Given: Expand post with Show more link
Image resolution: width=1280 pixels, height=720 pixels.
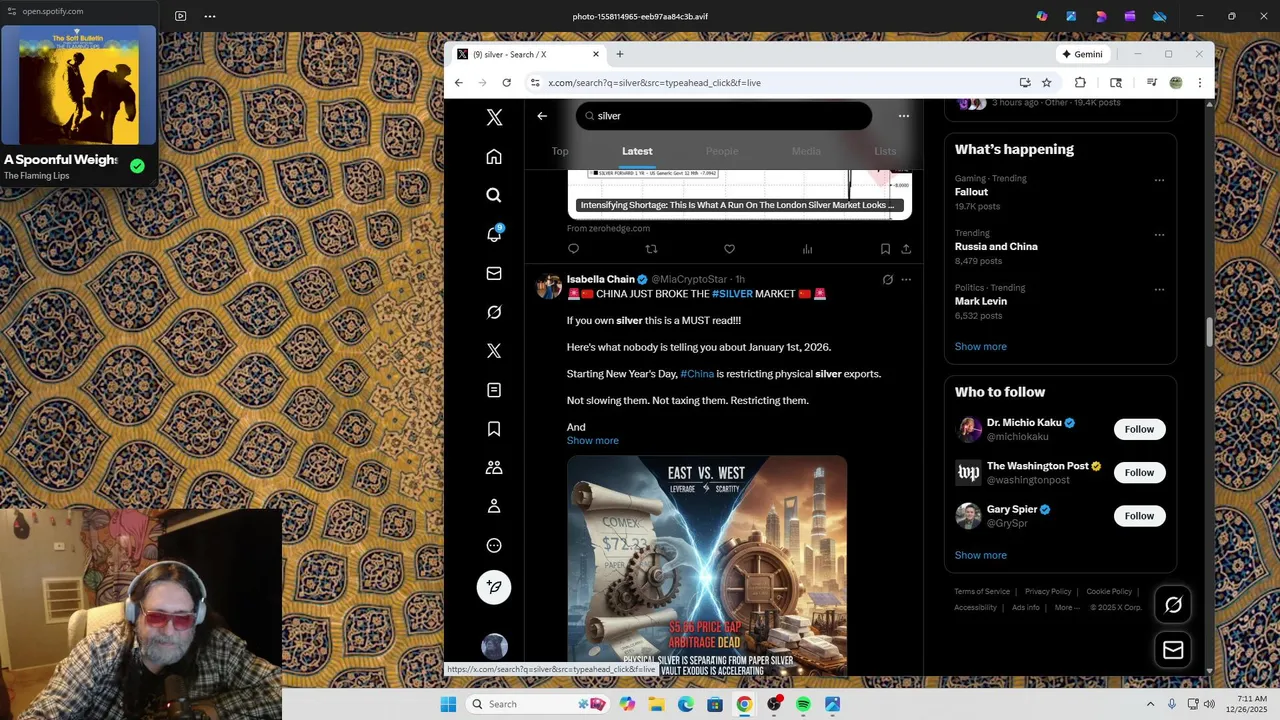Looking at the screenshot, I should [592, 441].
